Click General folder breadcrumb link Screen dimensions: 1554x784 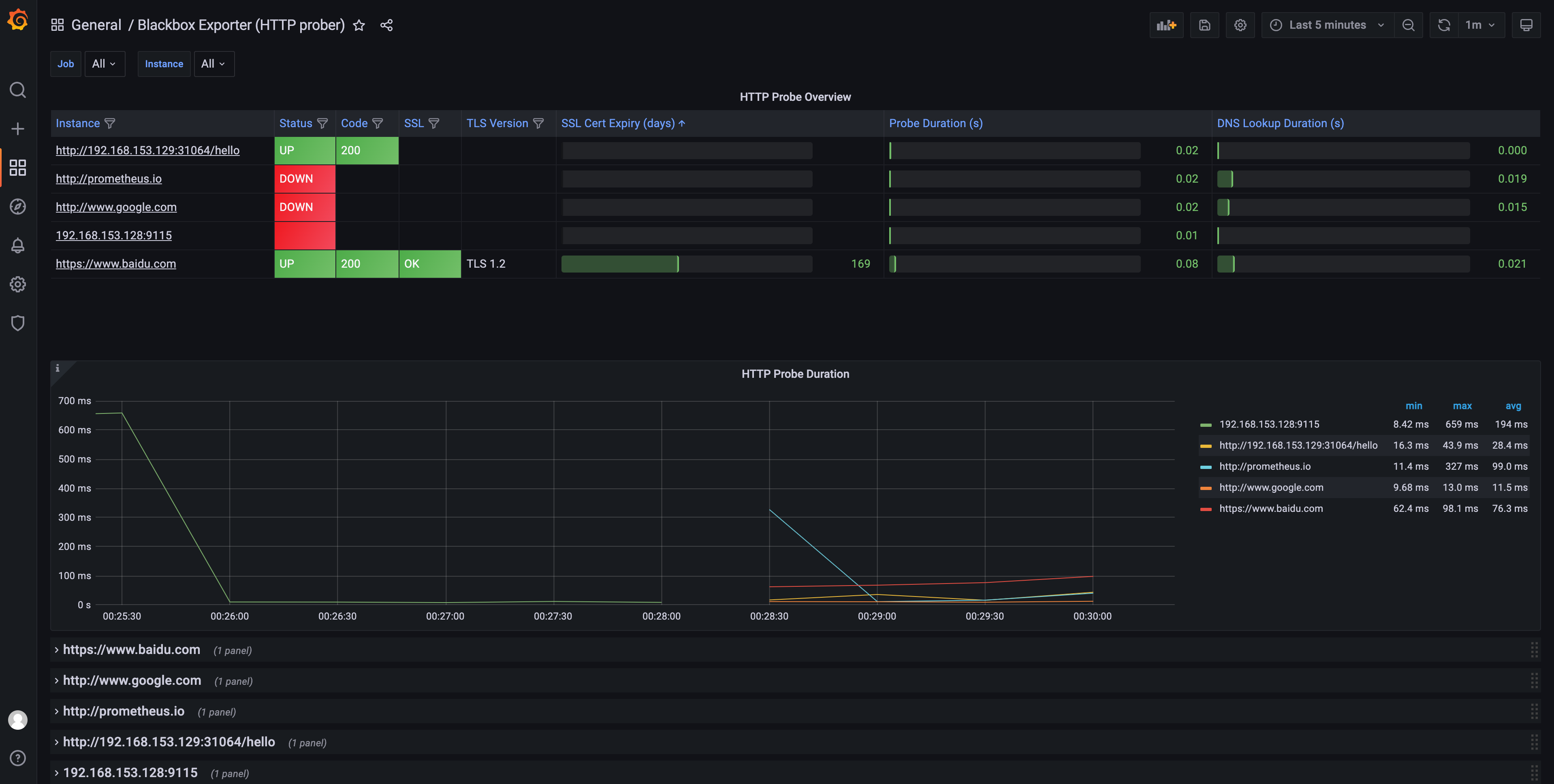(x=96, y=26)
